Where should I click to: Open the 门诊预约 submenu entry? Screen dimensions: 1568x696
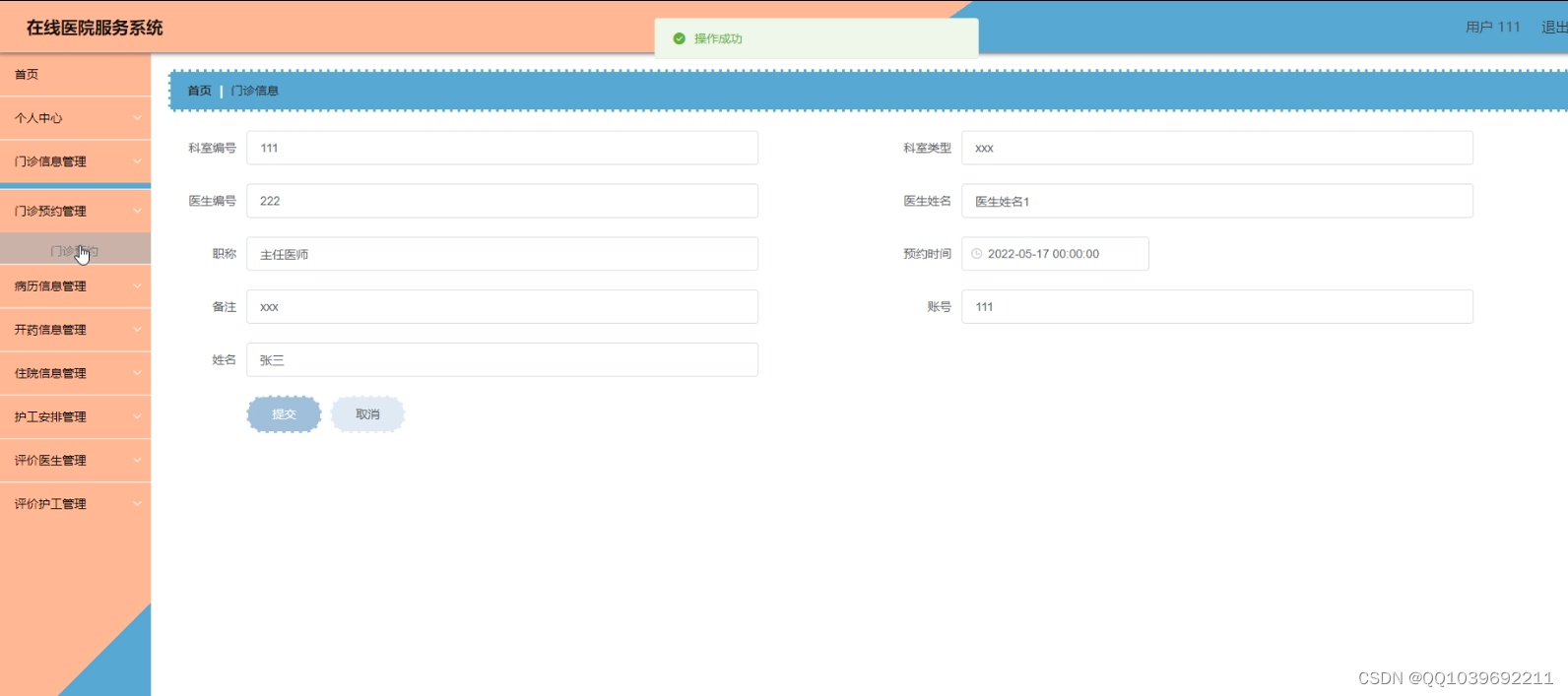pyautogui.click(x=75, y=251)
